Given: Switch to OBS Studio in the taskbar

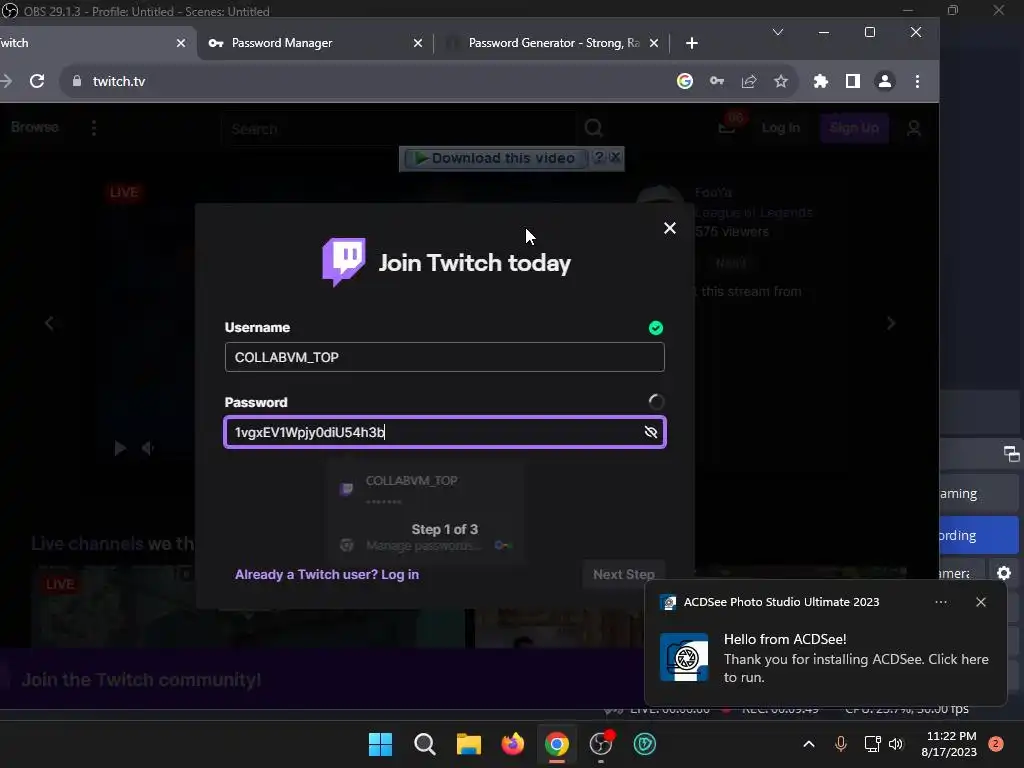Looking at the screenshot, I should pyautogui.click(x=601, y=744).
